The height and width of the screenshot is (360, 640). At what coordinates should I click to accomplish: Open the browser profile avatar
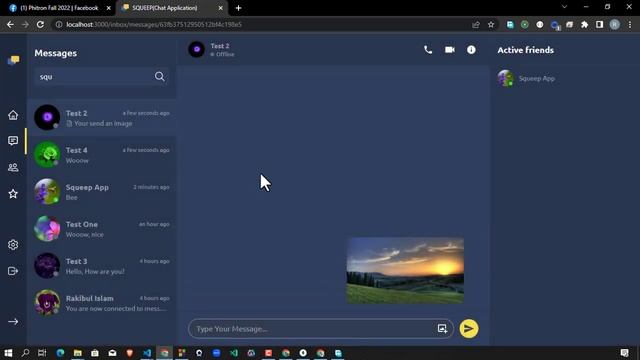coord(615,24)
